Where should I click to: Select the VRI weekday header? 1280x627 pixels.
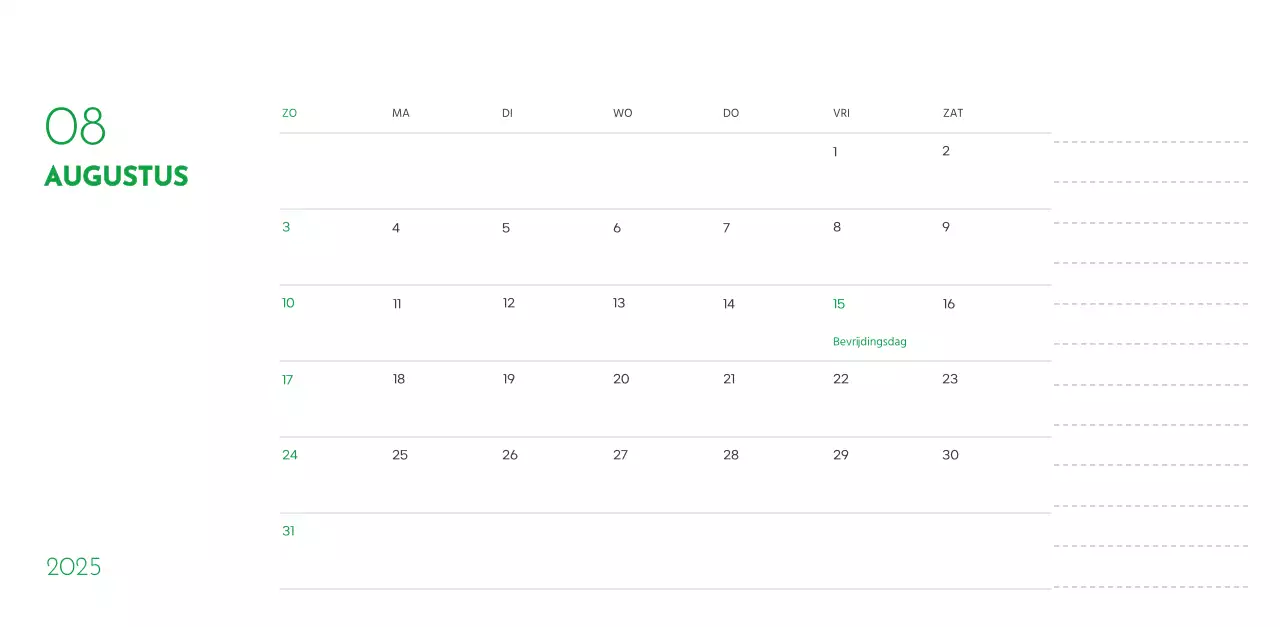[841, 113]
